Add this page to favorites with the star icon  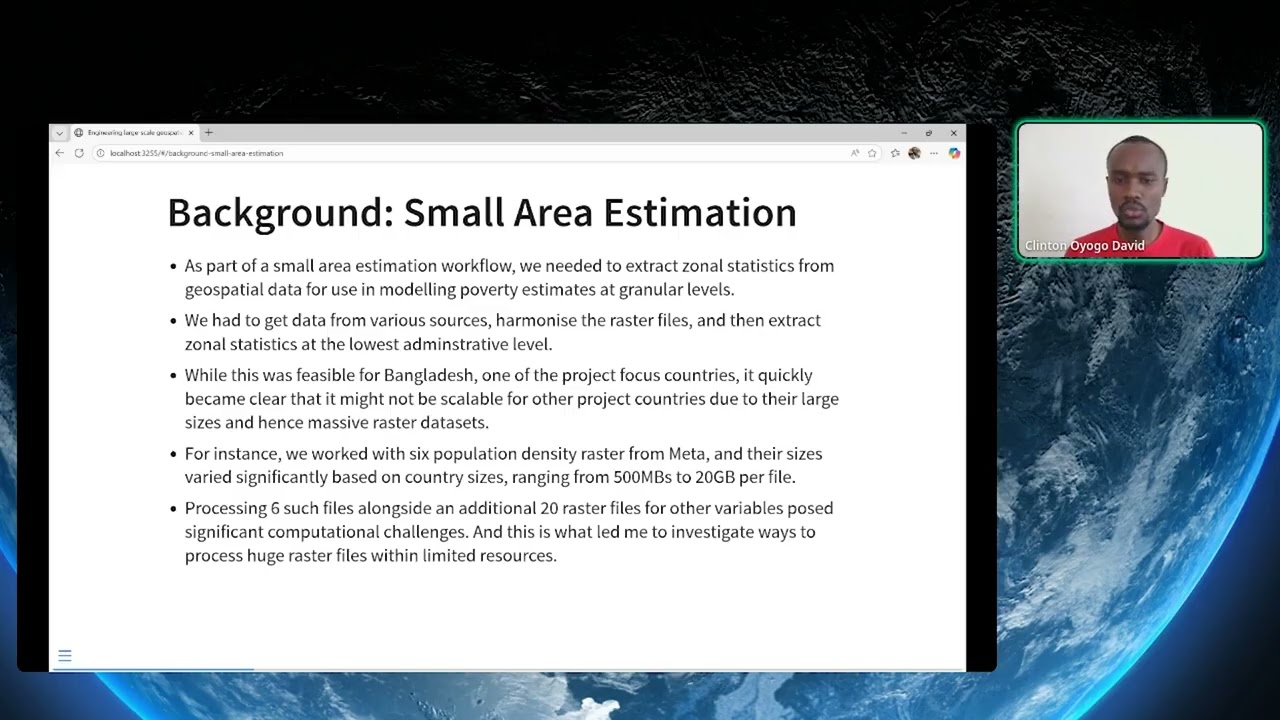(872, 153)
